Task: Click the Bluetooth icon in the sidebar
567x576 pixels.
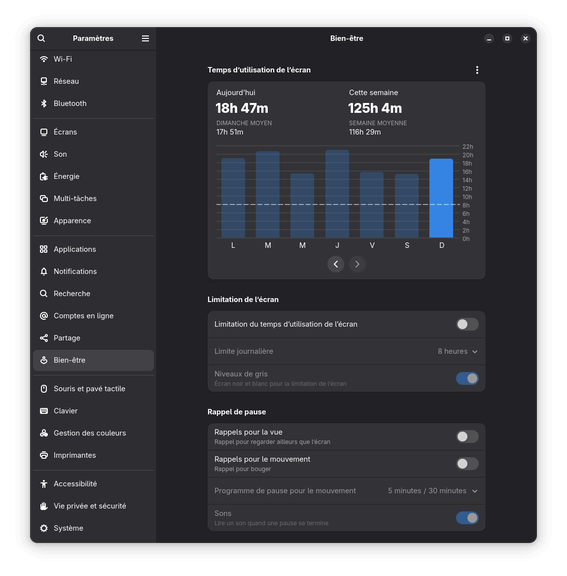Action: (44, 103)
